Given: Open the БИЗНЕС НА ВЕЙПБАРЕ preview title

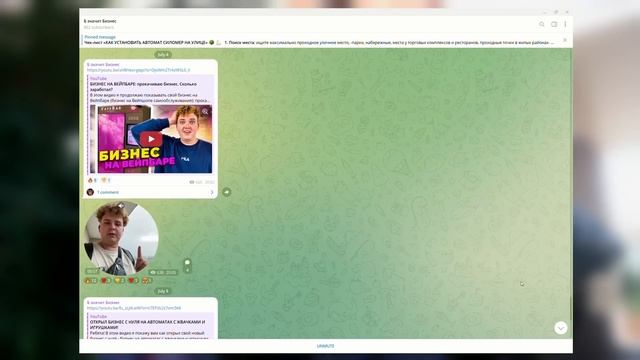Looking at the screenshot, I should tap(143, 87).
